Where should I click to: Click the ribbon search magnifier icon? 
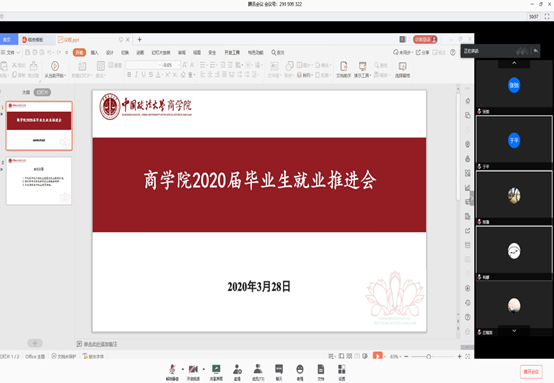point(274,52)
